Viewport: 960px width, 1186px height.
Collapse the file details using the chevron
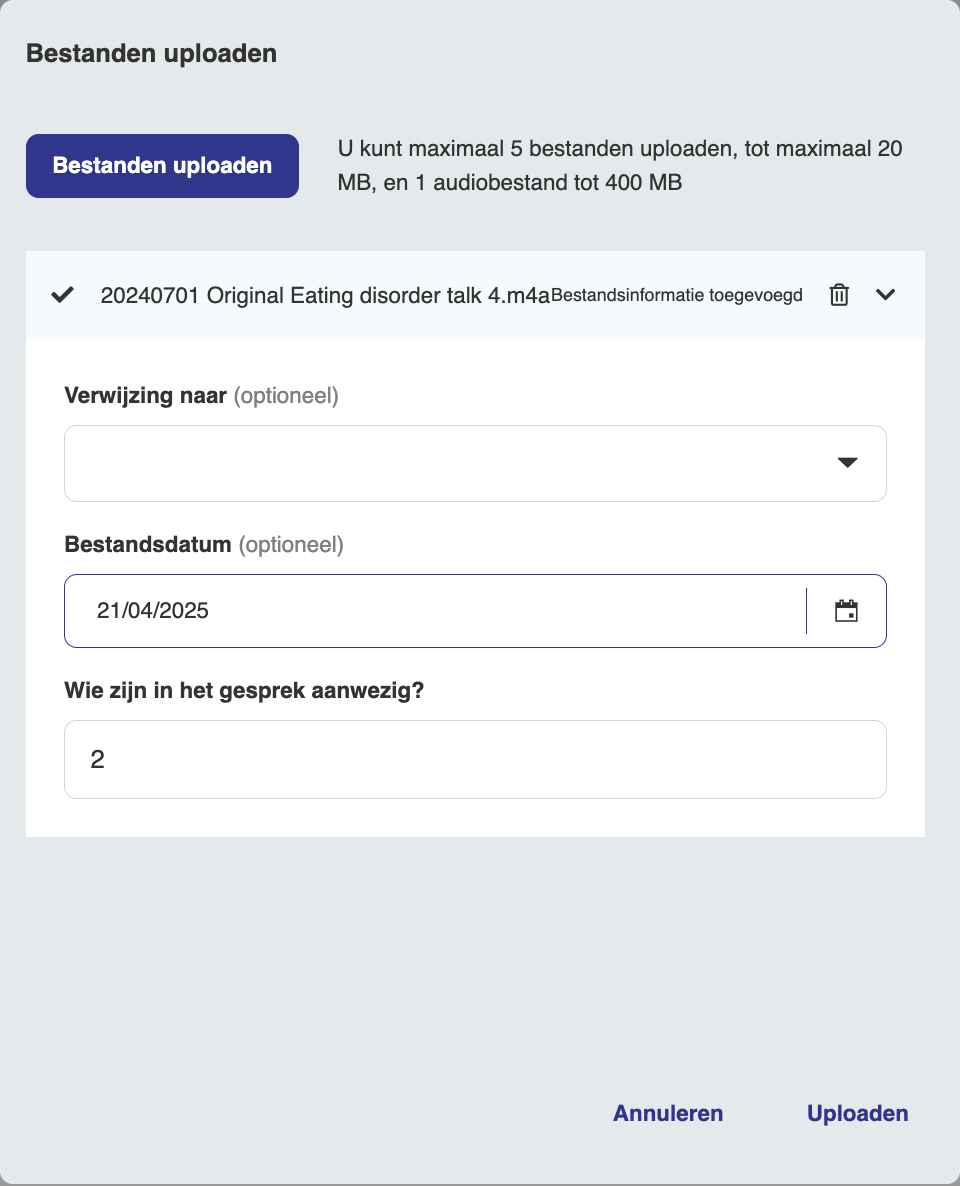[885, 295]
